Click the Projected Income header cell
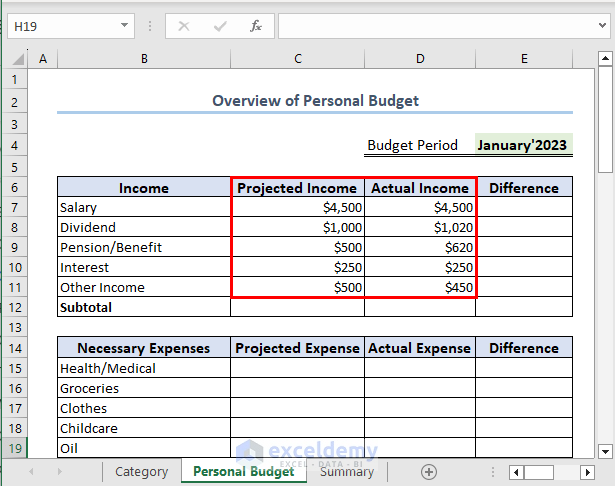615x486 pixels. [x=298, y=187]
